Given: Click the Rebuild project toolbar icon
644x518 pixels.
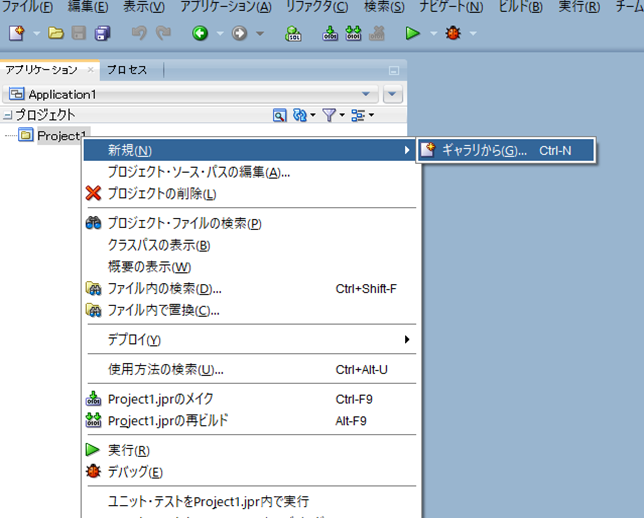Looking at the screenshot, I should point(353,34).
